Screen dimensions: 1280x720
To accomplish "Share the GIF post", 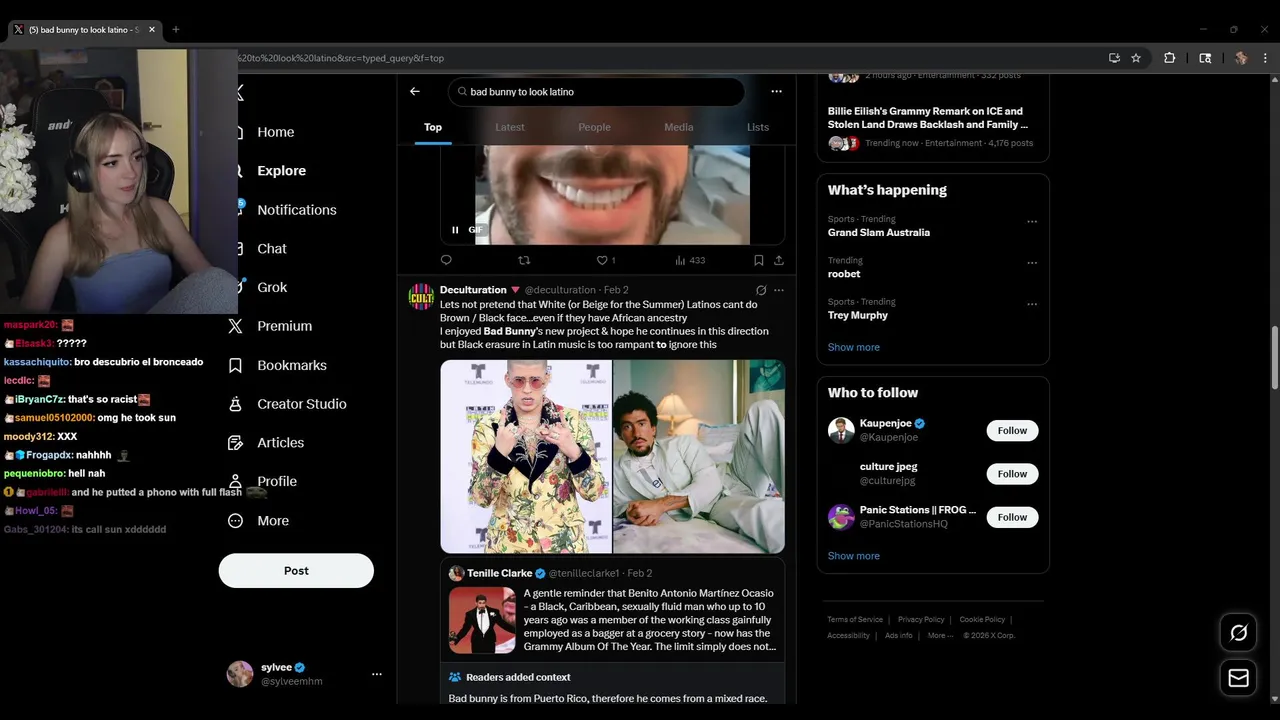I will pos(779,260).
